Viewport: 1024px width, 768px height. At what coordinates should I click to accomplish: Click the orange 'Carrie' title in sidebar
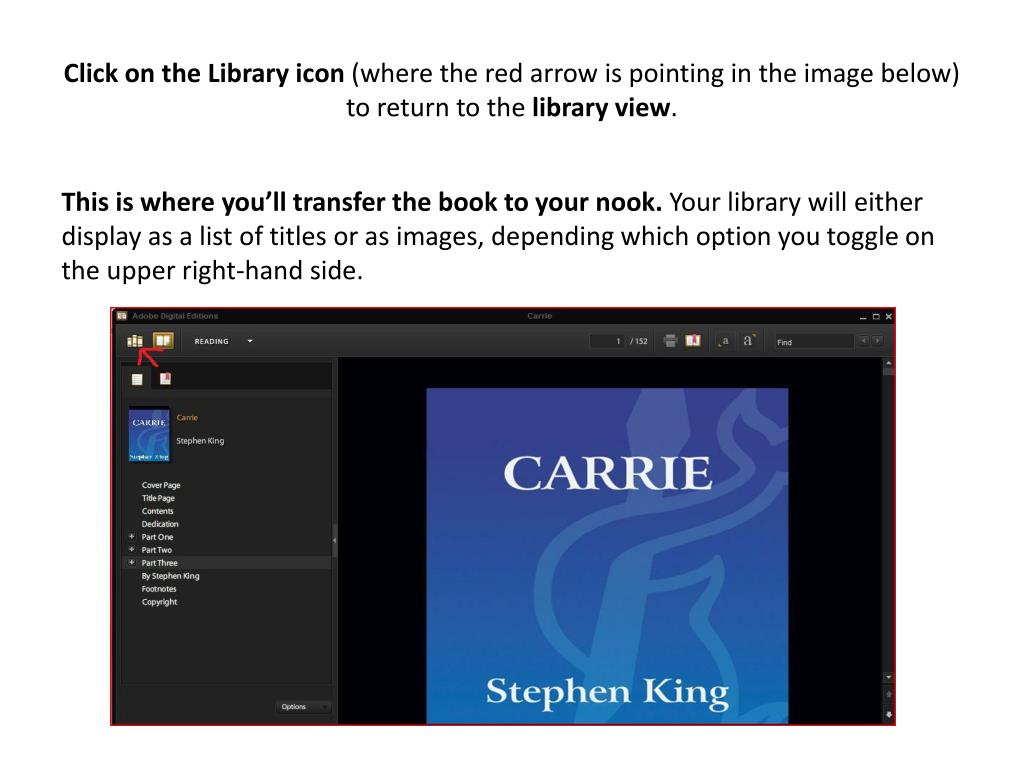tap(187, 417)
